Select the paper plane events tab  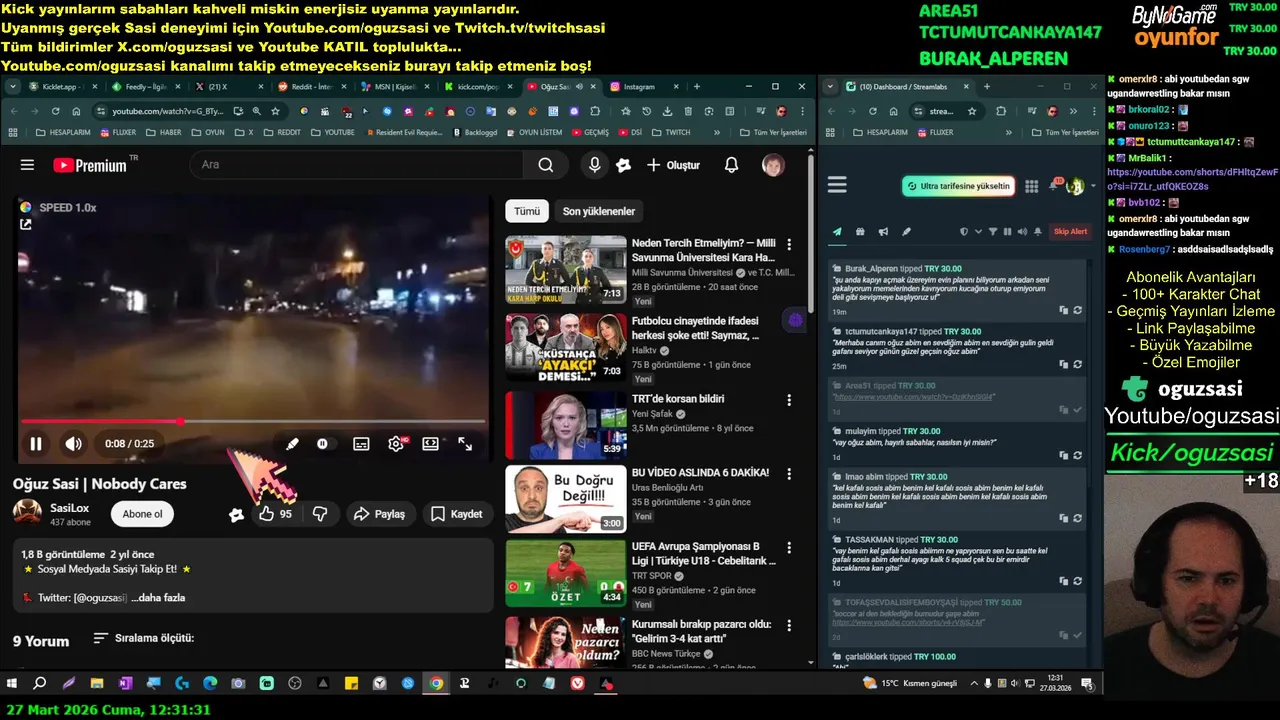pos(838,232)
